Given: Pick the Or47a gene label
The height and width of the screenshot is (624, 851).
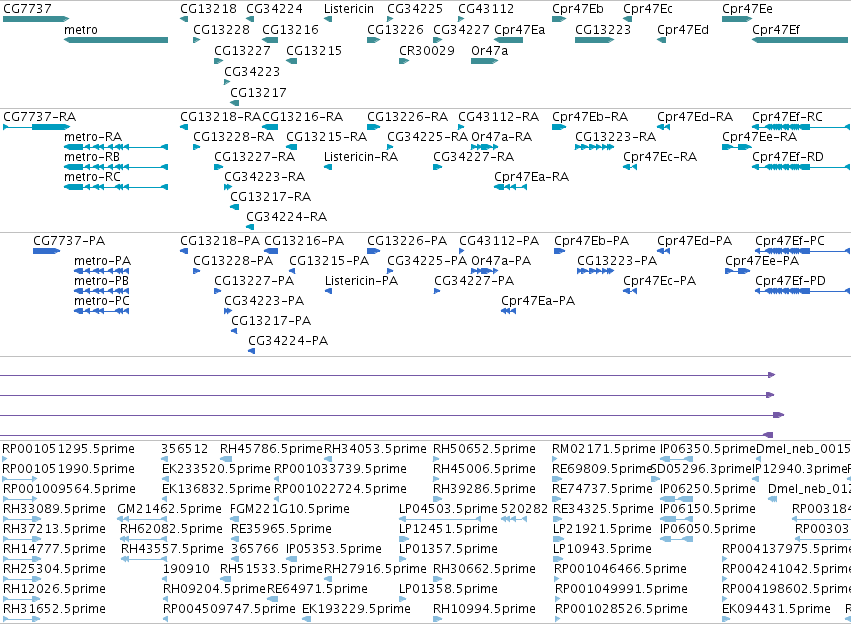Looking at the screenshot, I should click(490, 50).
